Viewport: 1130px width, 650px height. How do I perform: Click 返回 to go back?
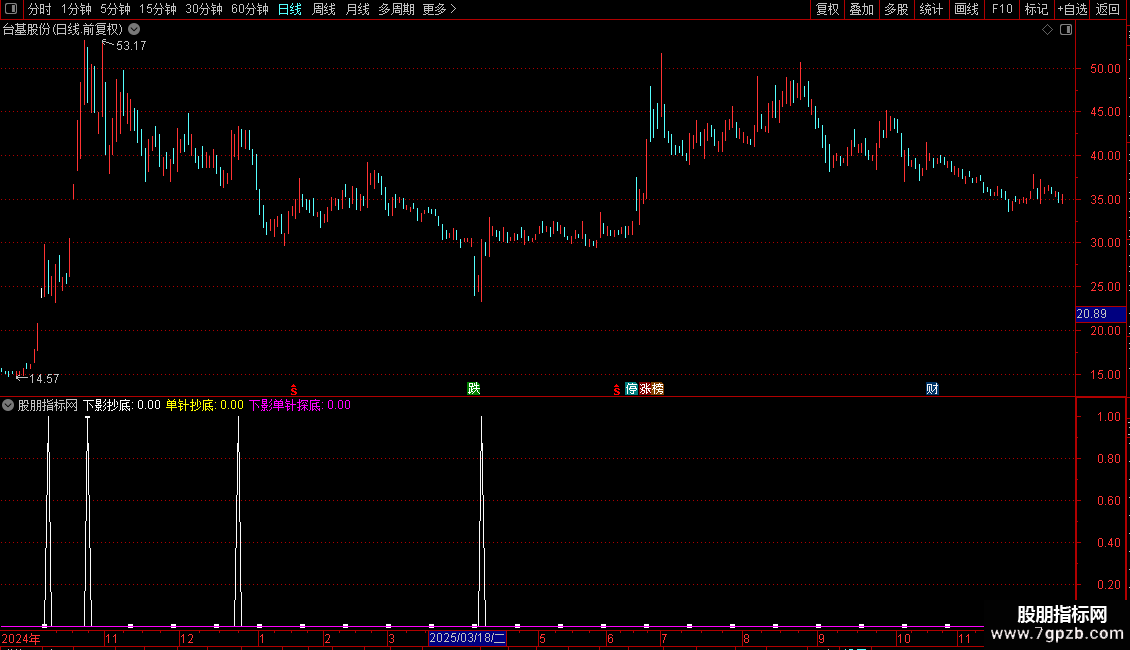pos(1108,9)
